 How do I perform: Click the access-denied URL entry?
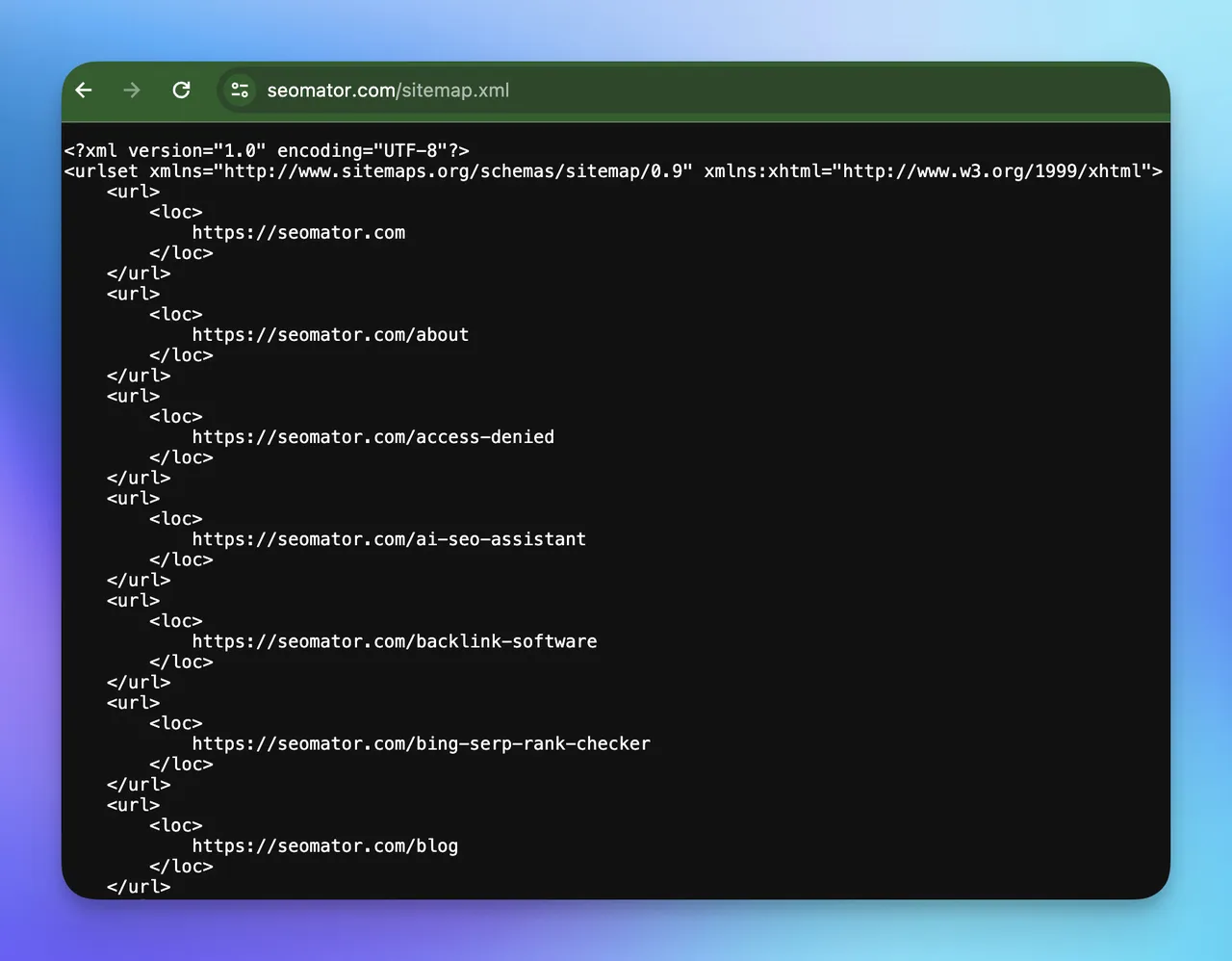click(x=372, y=436)
